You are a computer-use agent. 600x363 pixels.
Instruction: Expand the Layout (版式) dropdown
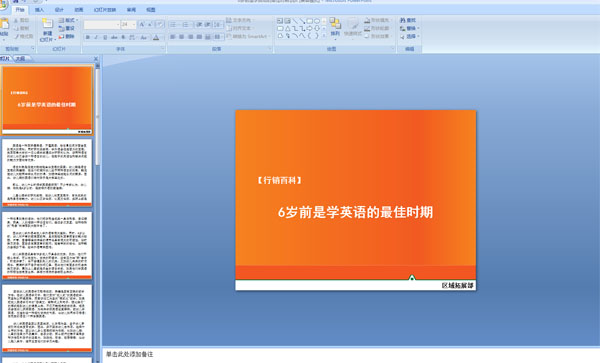tap(68, 20)
